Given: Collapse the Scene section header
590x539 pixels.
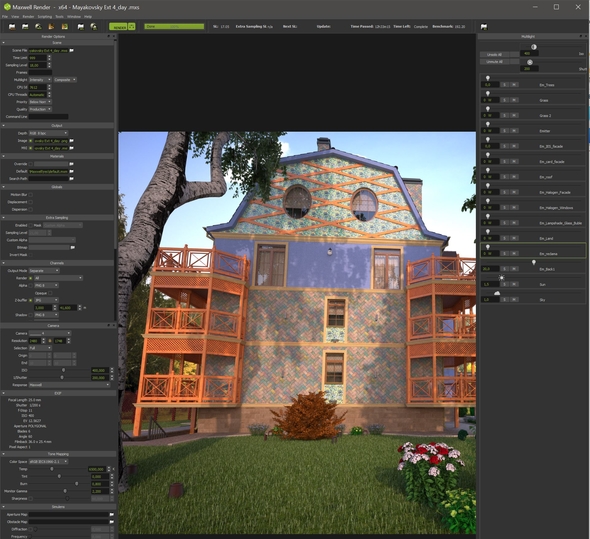Looking at the screenshot, I should [57, 43].
